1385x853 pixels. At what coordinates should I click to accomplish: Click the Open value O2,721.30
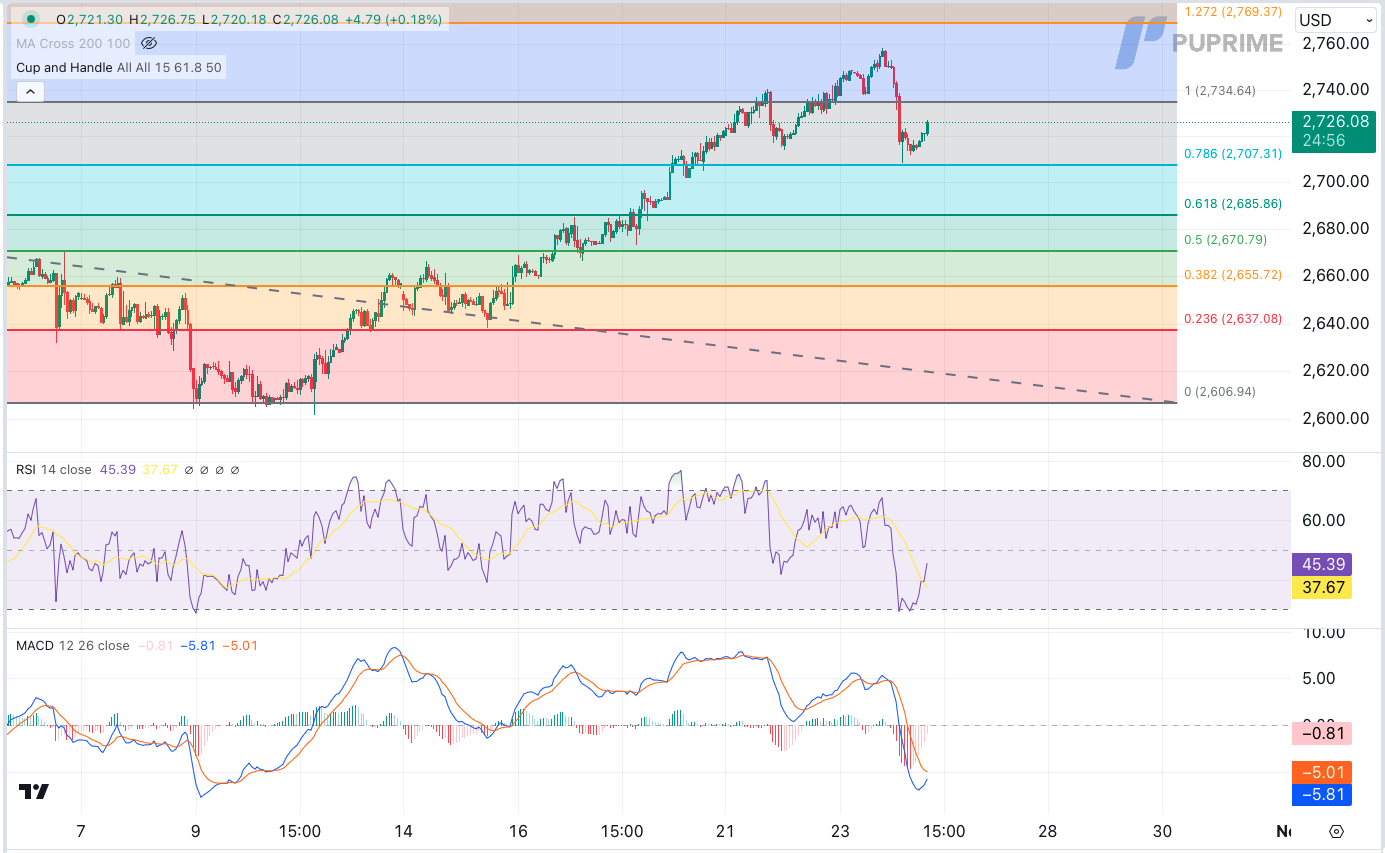click(90, 19)
